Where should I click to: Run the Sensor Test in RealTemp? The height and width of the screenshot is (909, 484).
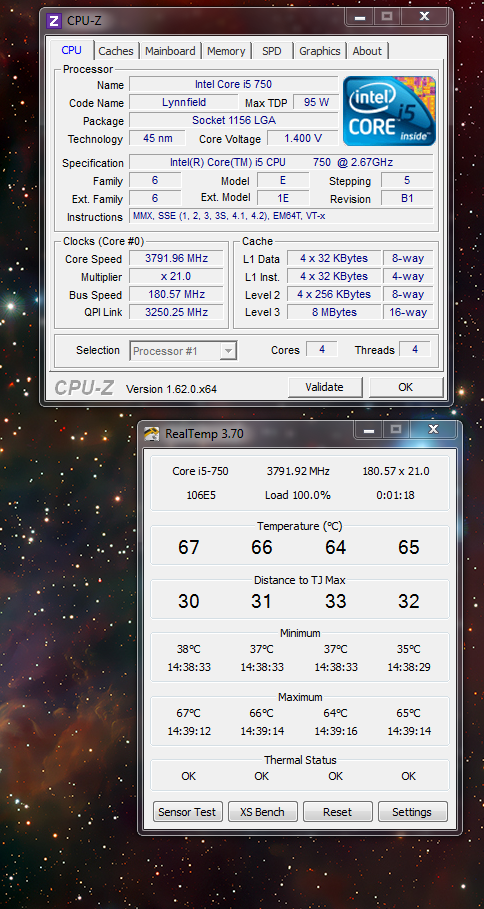pos(188,812)
